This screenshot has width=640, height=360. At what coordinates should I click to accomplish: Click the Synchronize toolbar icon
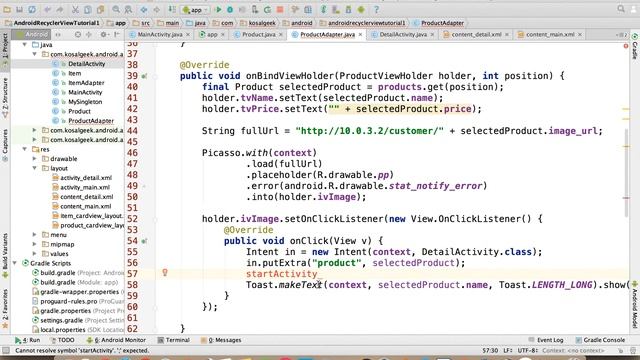point(32,9)
